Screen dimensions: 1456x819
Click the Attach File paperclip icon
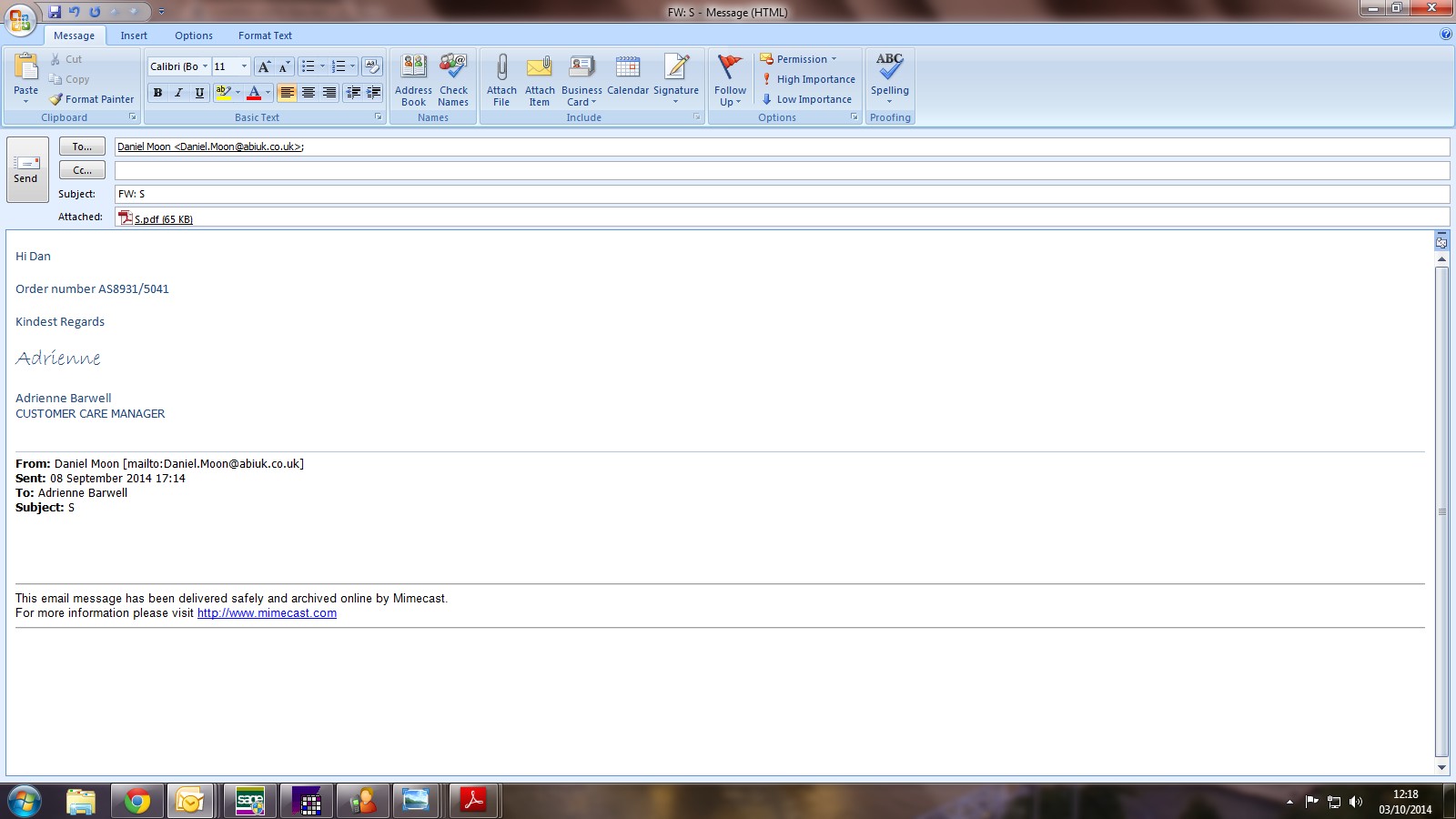click(x=501, y=69)
